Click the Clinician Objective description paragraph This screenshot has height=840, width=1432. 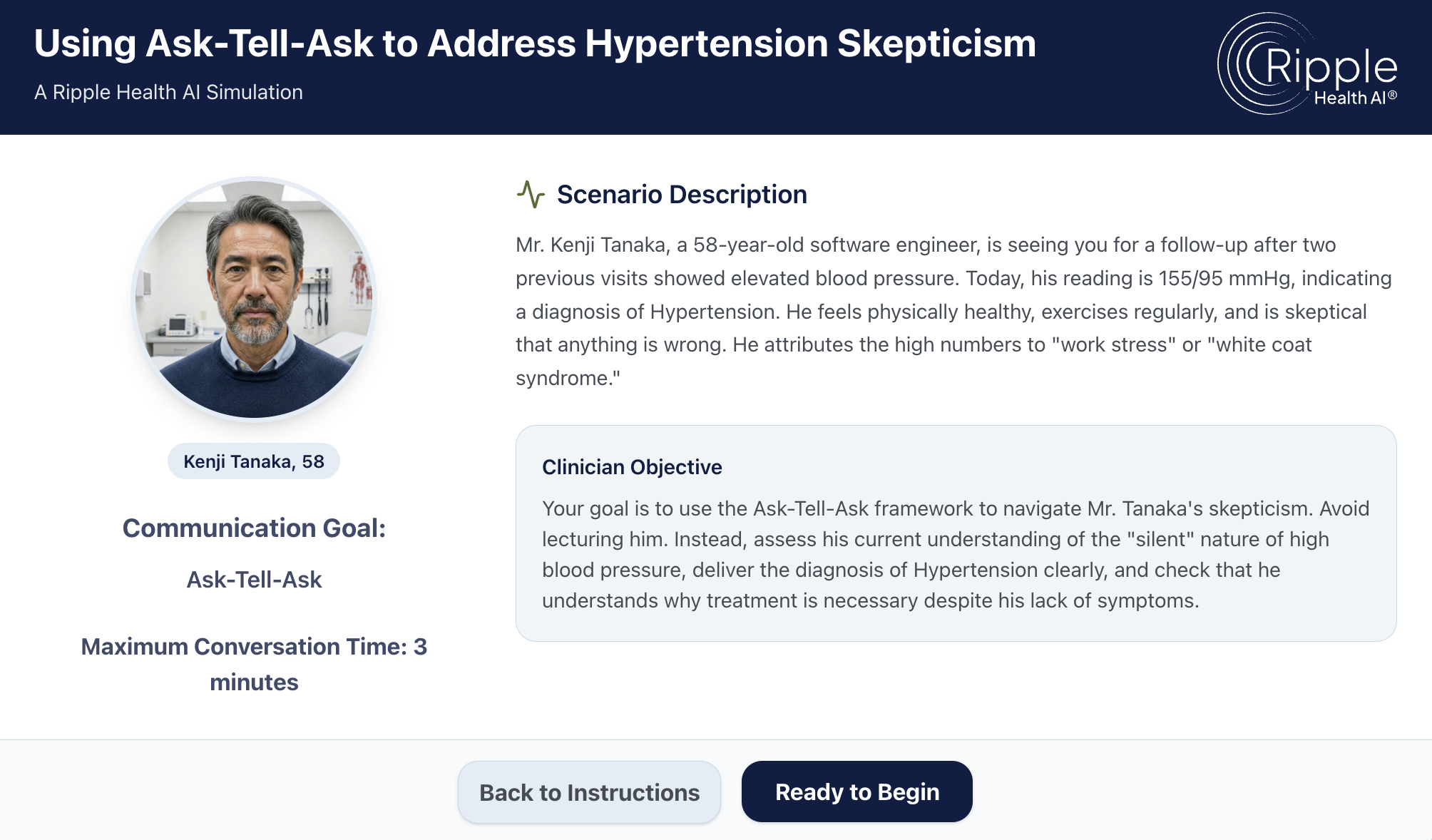click(956, 554)
